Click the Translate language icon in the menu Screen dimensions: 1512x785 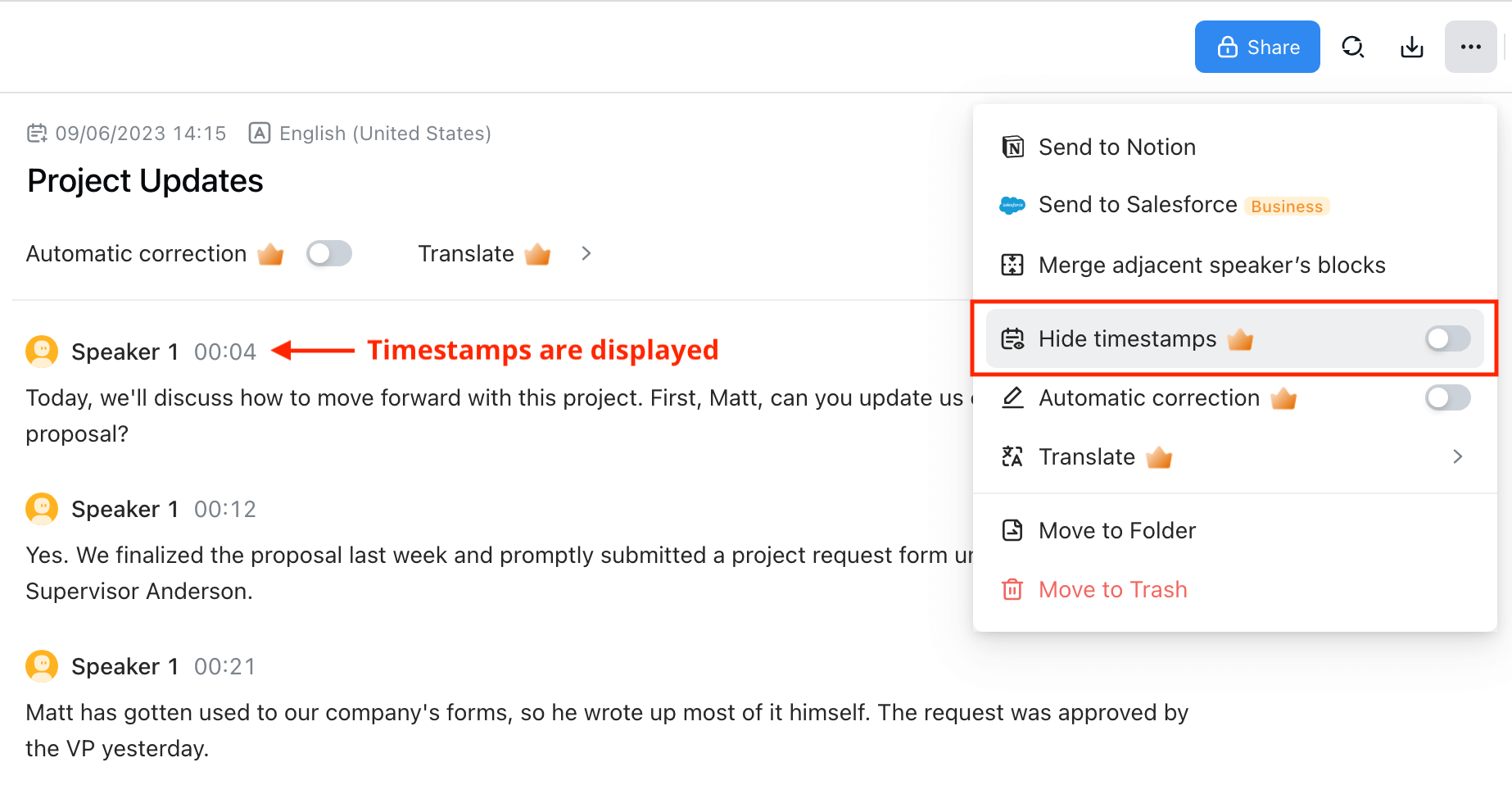tap(1013, 456)
